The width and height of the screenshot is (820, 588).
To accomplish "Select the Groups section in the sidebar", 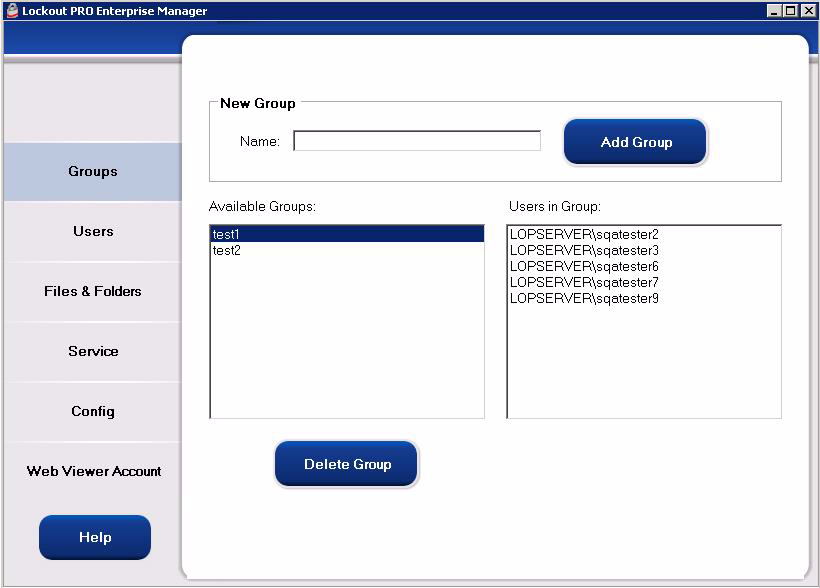I will pos(92,171).
